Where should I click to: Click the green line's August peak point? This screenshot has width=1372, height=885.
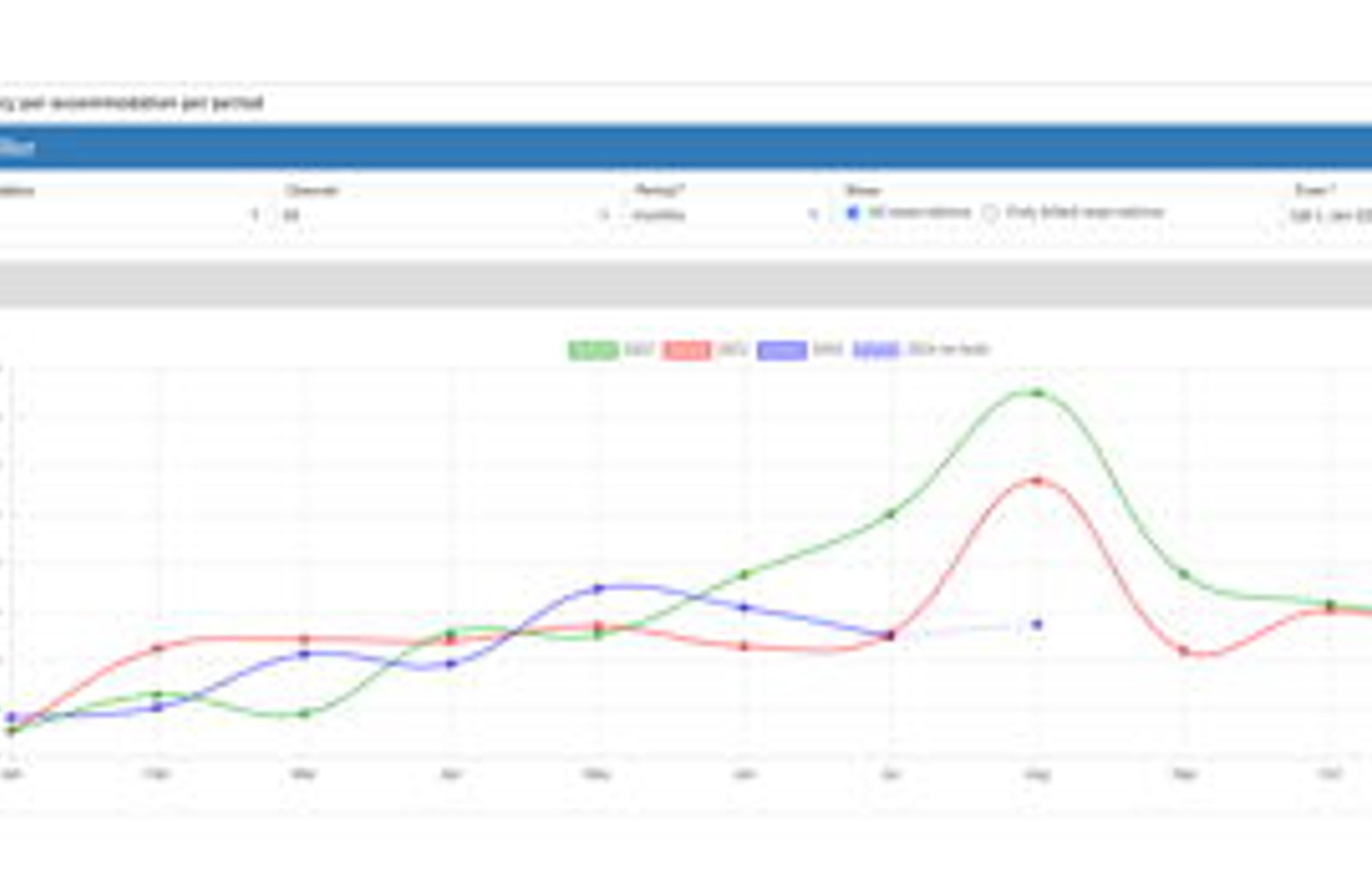click(1037, 393)
